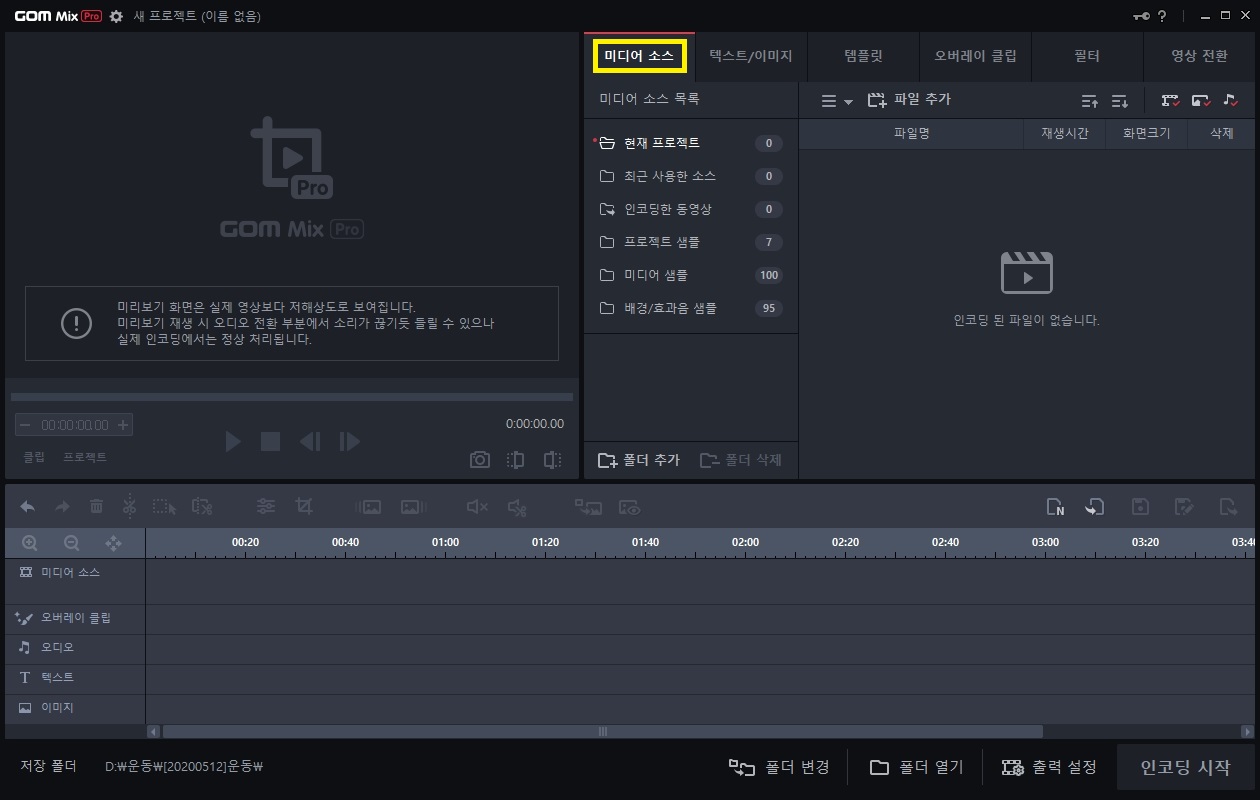Start encoding with 인코딩 시작
The width and height of the screenshot is (1260, 800).
[x=1185, y=768]
